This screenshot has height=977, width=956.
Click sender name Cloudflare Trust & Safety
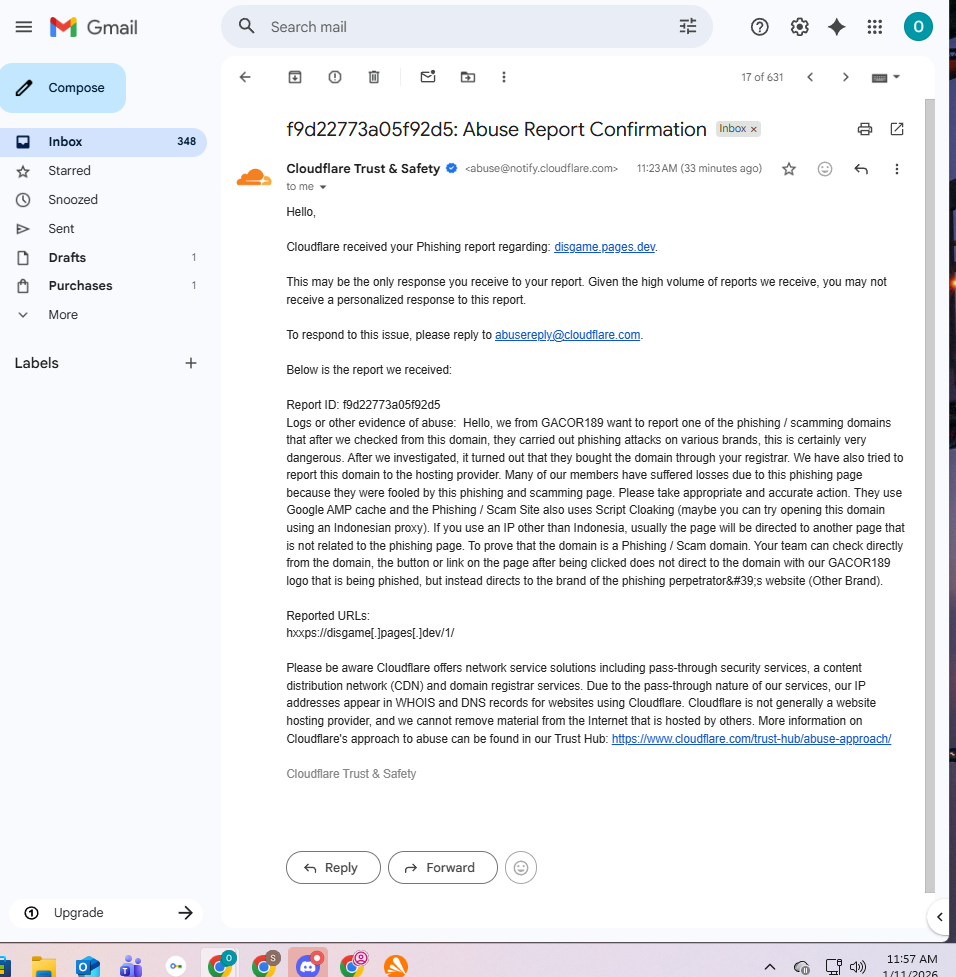[x=363, y=168]
